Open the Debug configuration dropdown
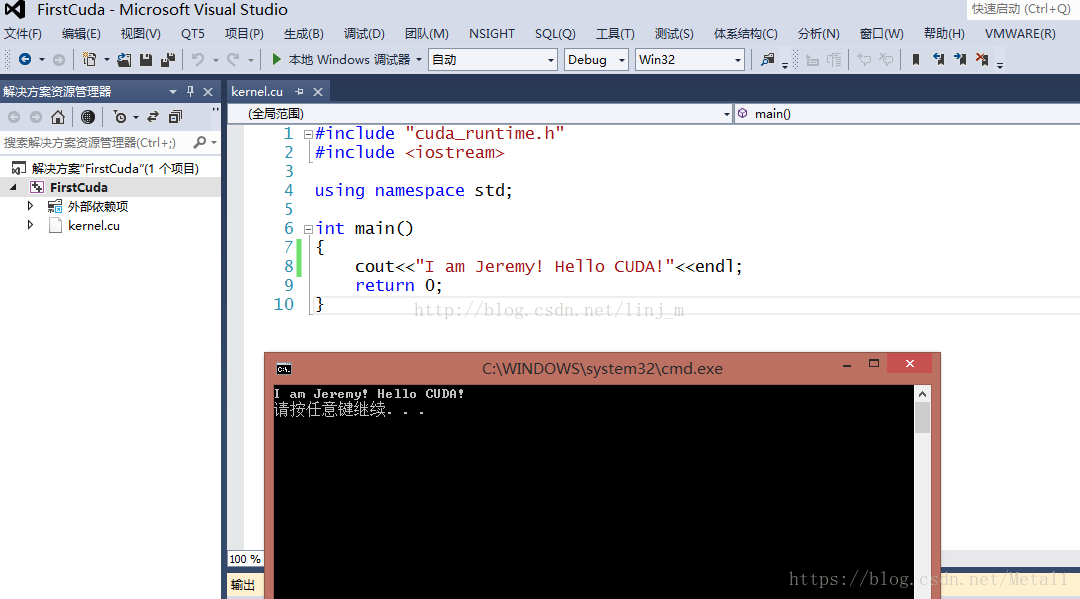 (x=621, y=60)
